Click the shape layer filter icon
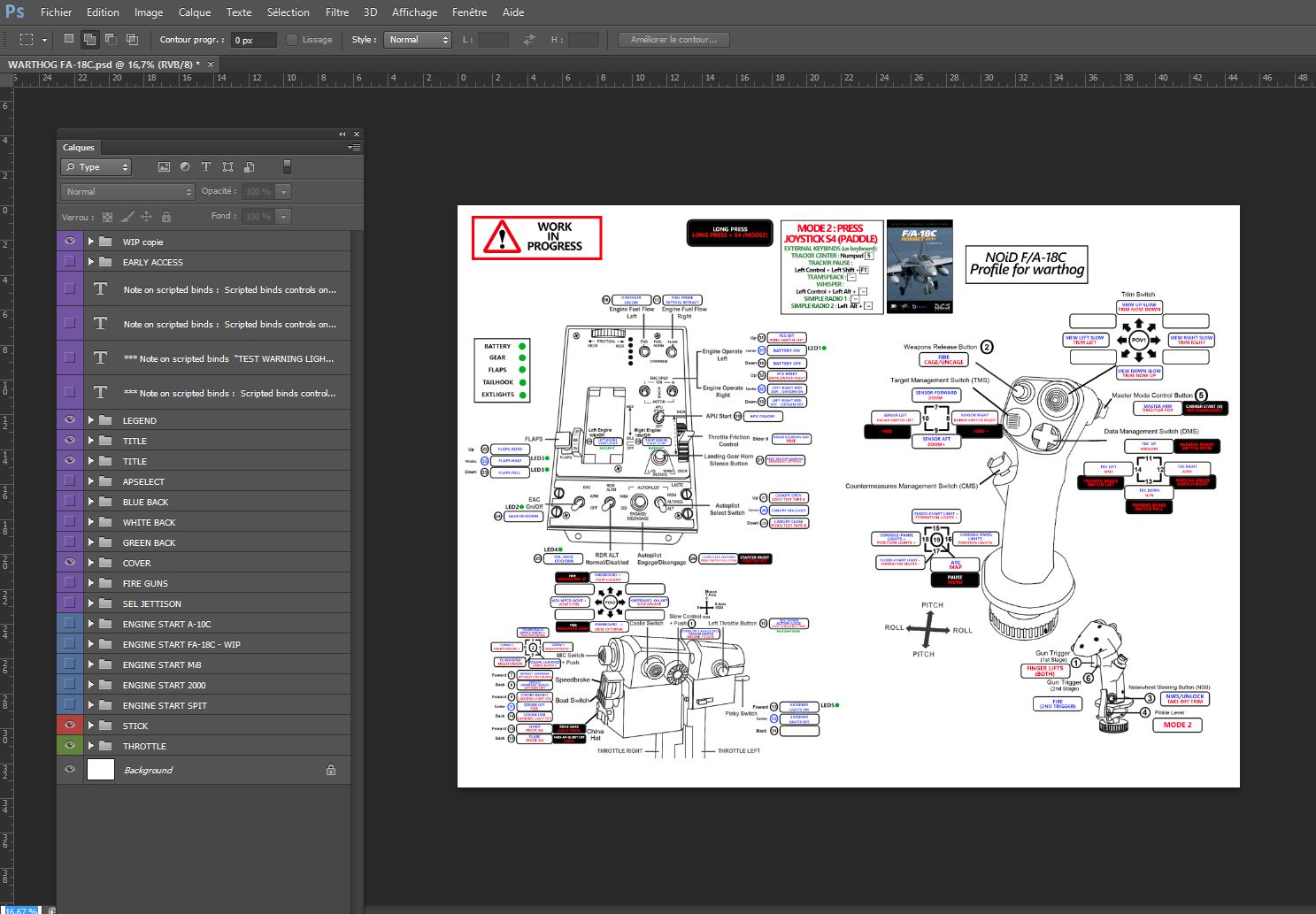1316x914 pixels. click(x=227, y=167)
